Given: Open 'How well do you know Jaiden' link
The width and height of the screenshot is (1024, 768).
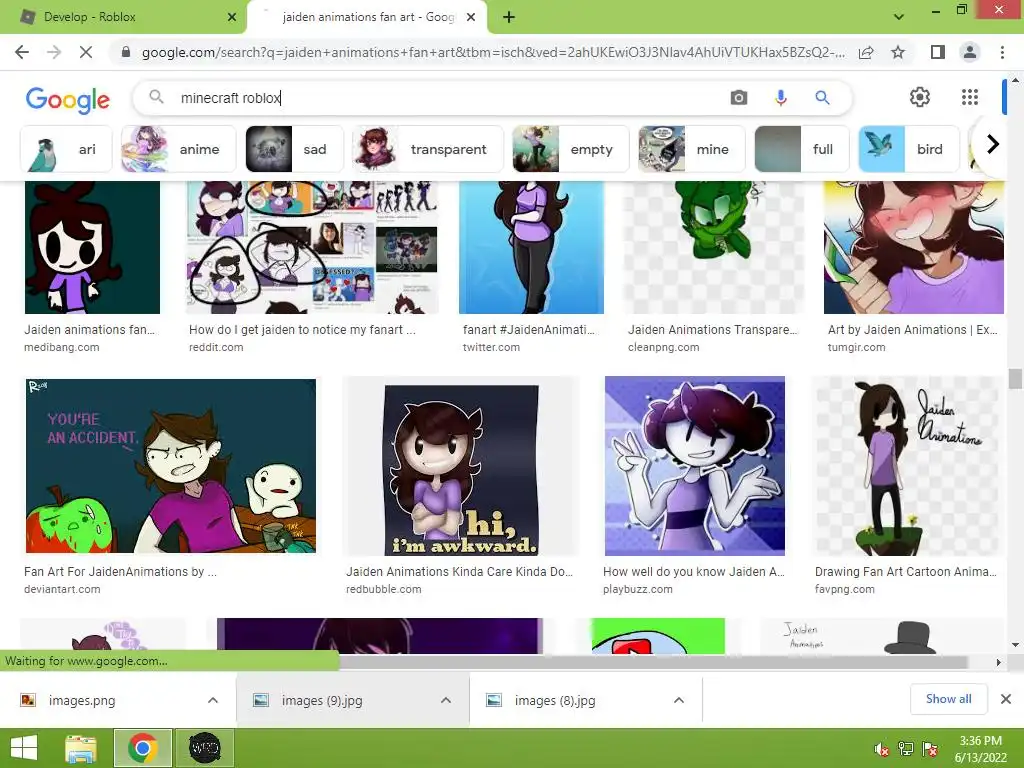Looking at the screenshot, I should pyautogui.click(x=694, y=571).
